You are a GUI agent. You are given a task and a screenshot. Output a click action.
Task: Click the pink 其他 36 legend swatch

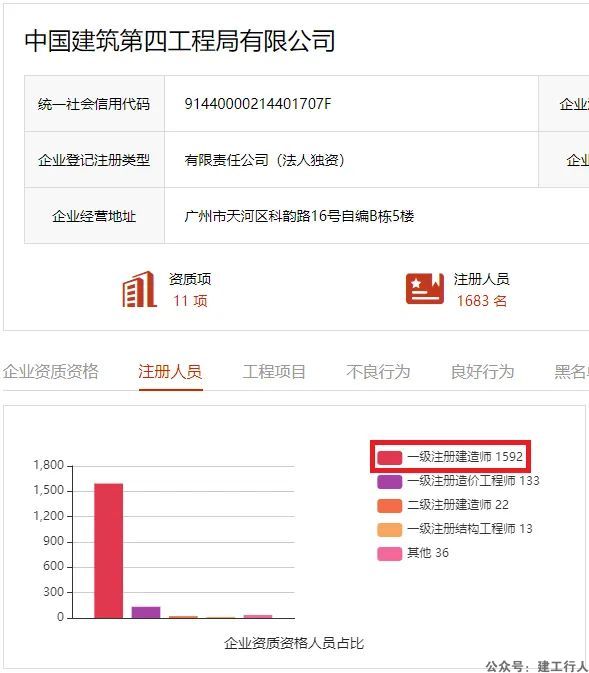(389, 554)
